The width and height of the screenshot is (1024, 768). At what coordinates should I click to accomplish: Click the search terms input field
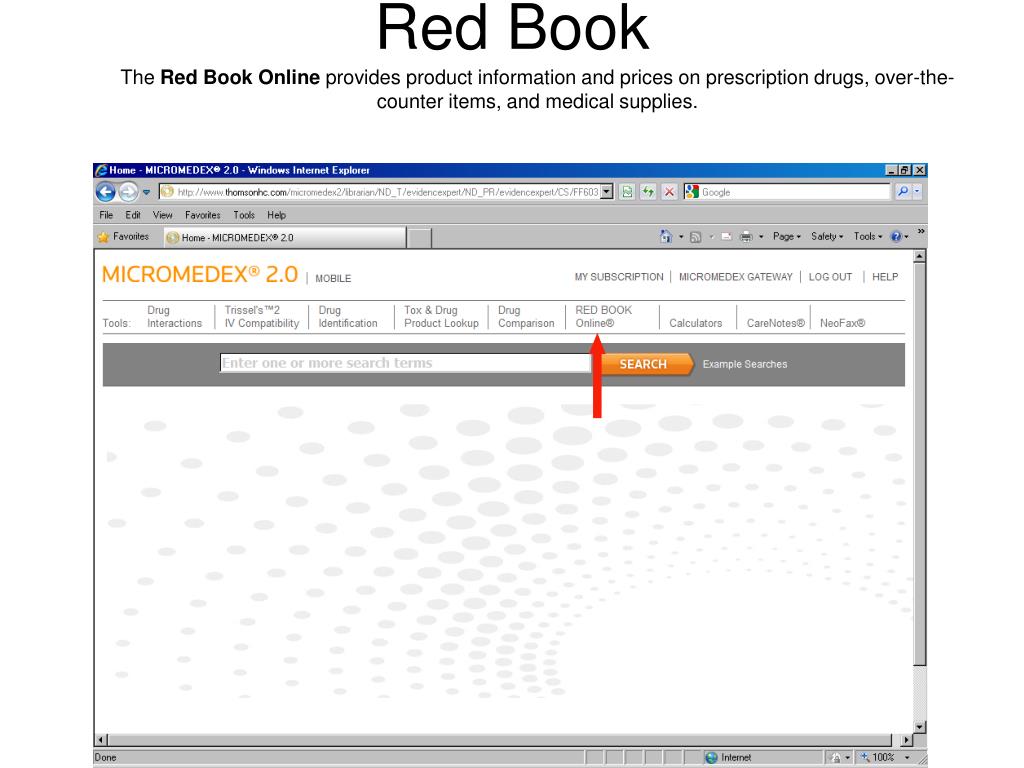(x=405, y=363)
